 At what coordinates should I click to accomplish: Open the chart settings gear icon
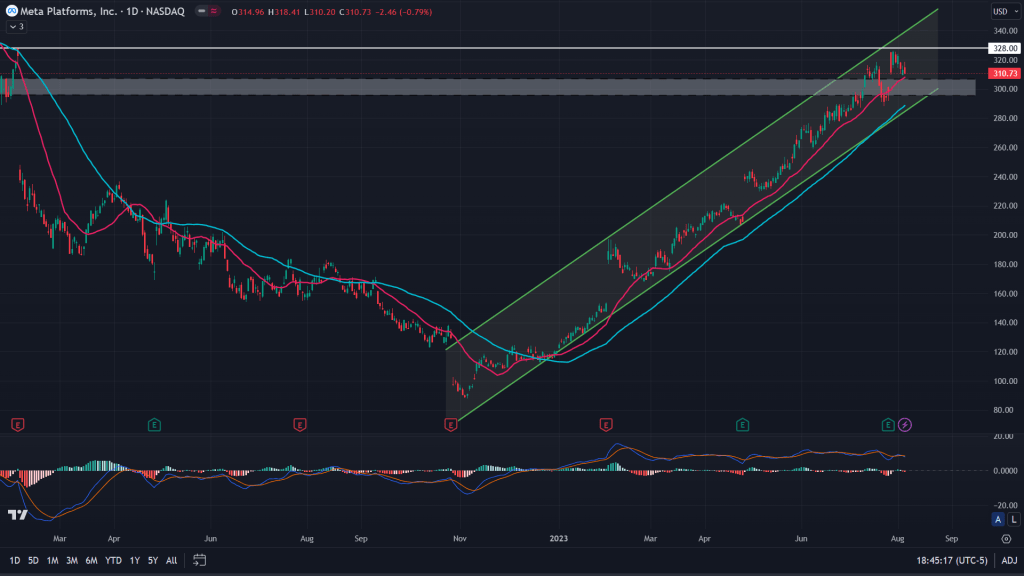[x=1005, y=537]
